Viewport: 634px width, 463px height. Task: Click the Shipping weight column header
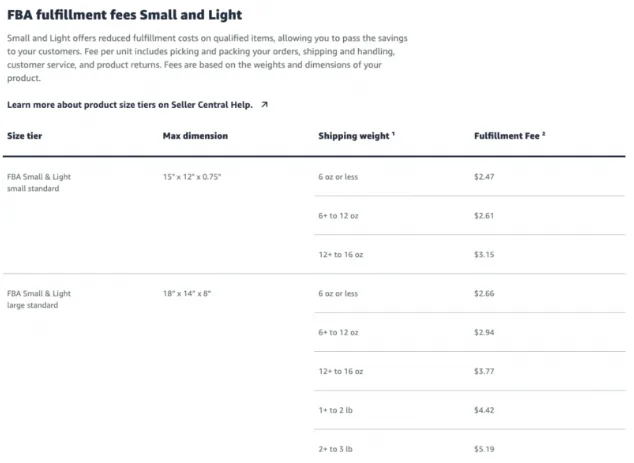coord(354,136)
